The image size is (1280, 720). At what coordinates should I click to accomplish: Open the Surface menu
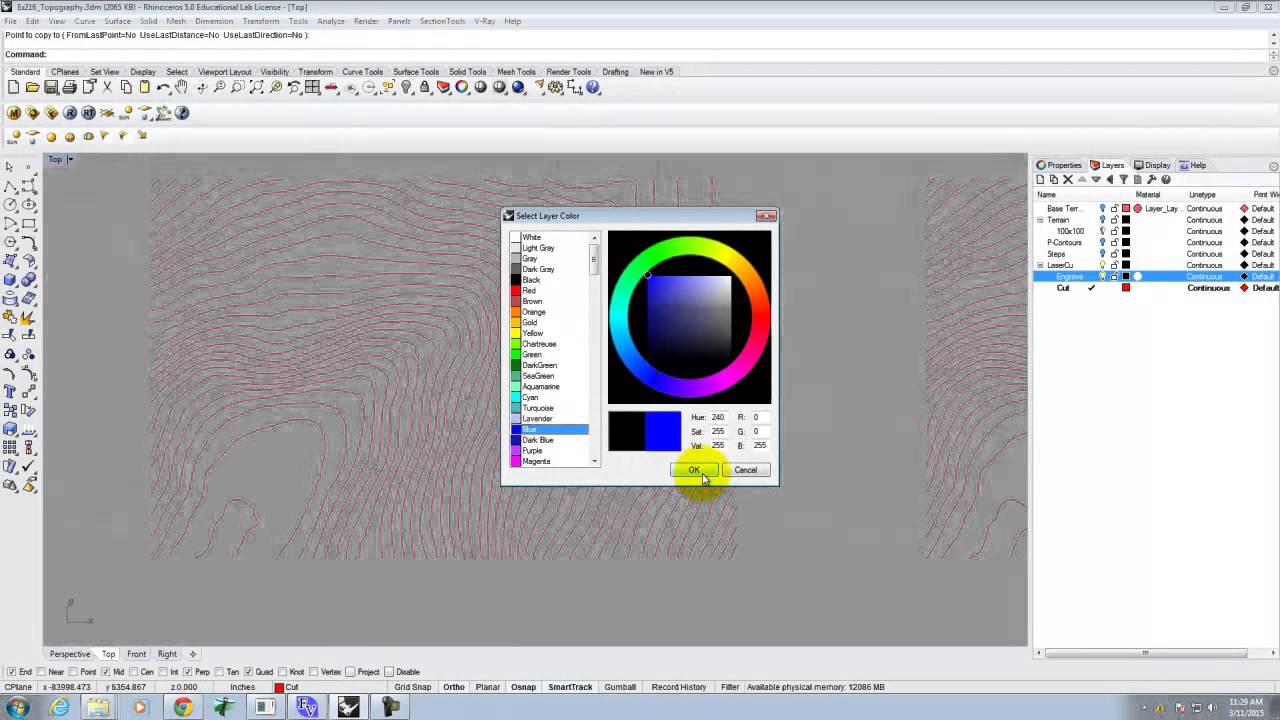117,21
